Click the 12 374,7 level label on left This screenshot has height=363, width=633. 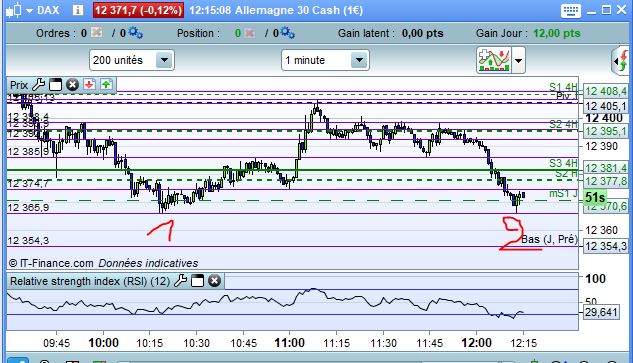pos(28,184)
